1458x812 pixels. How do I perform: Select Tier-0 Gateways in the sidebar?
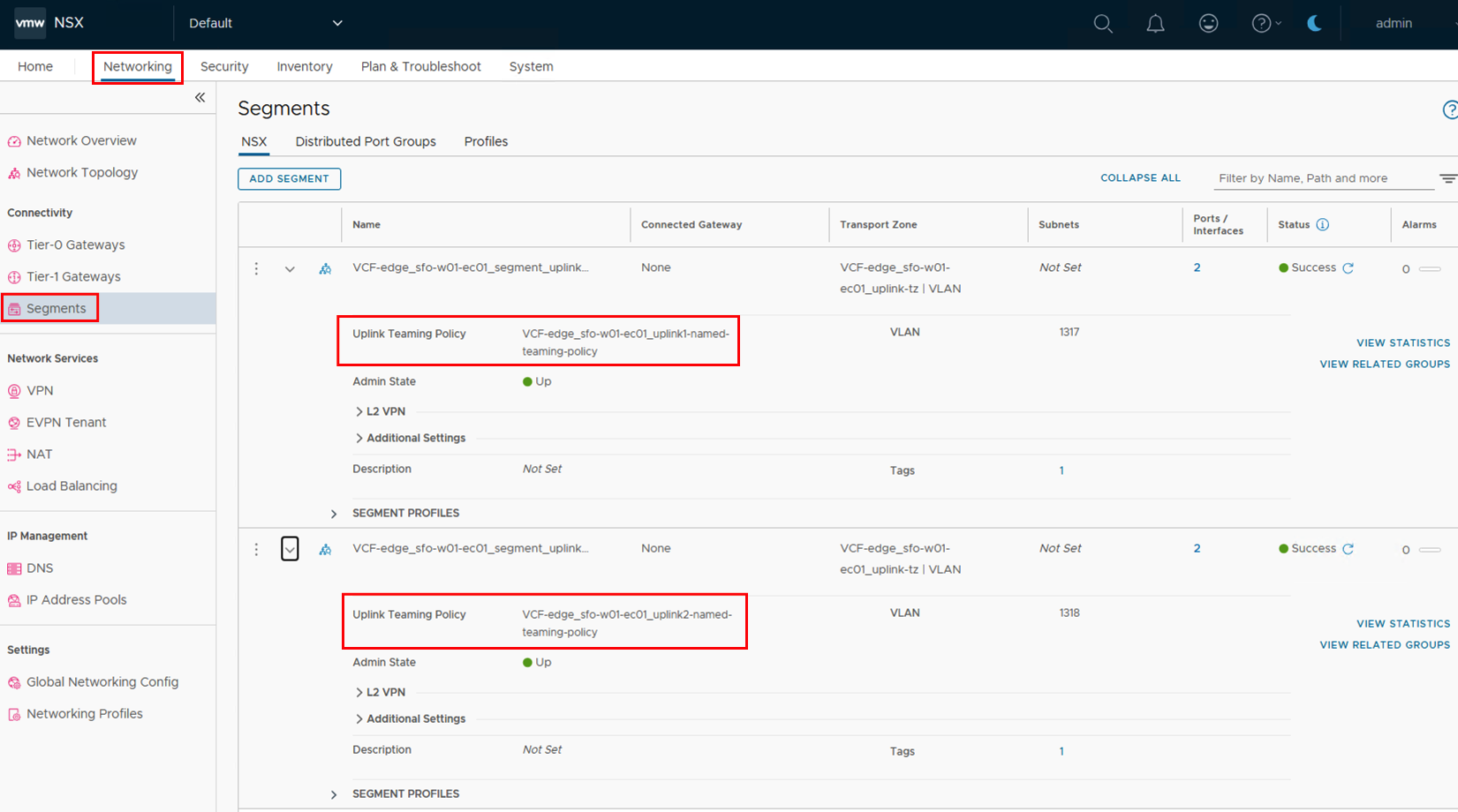(76, 245)
